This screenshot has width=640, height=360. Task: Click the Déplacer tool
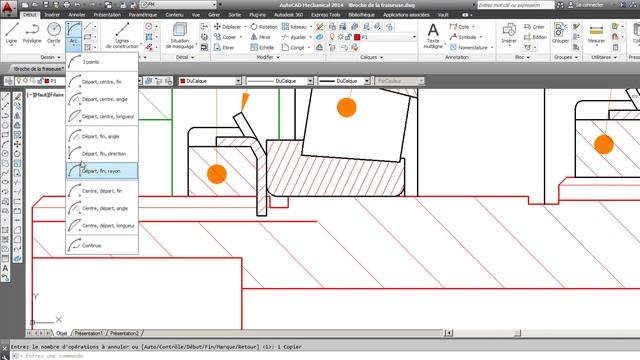(x=228, y=27)
